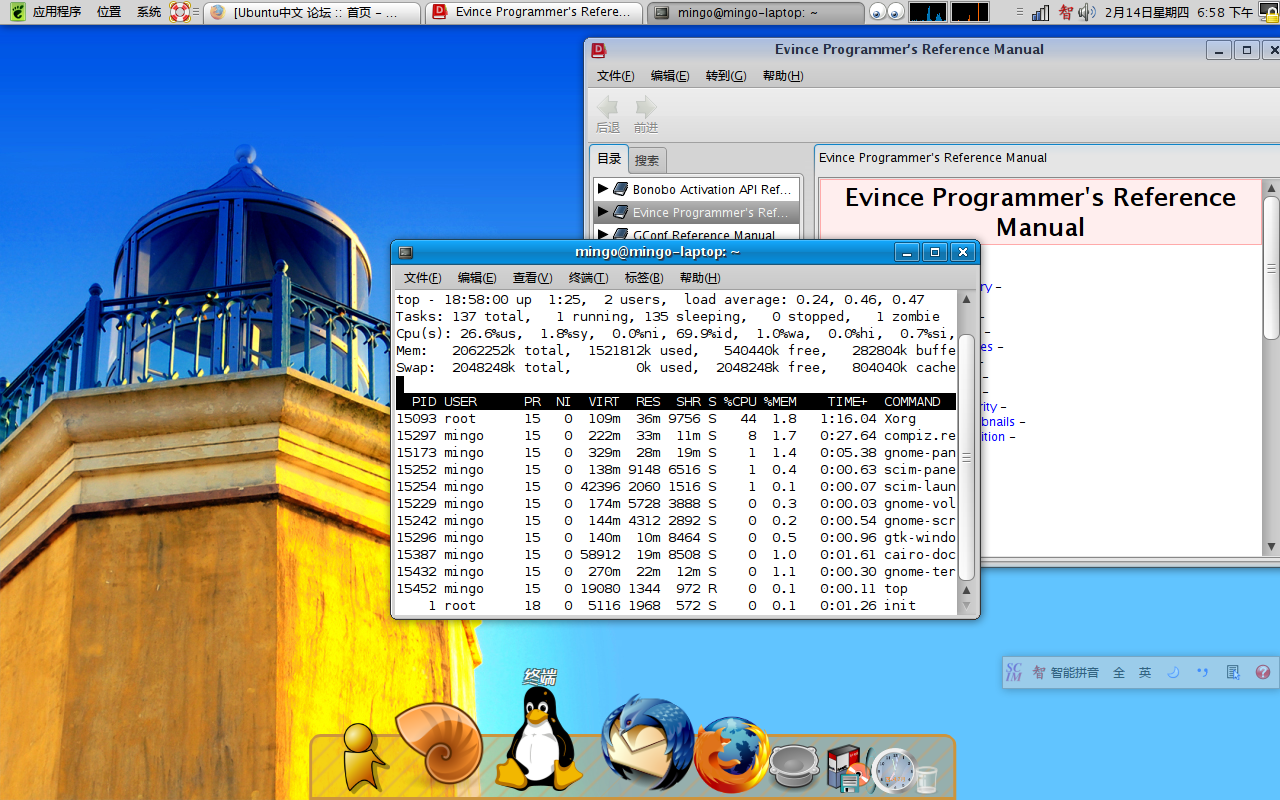1280x800 pixels.
Task: Open the 系统 panel menu
Action: (149, 12)
